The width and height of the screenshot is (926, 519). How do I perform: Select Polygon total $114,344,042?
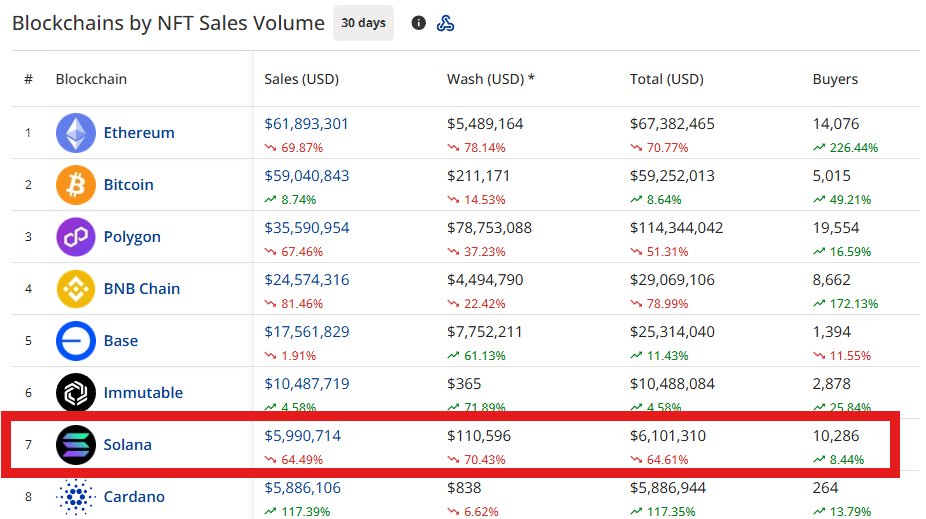coord(677,228)
